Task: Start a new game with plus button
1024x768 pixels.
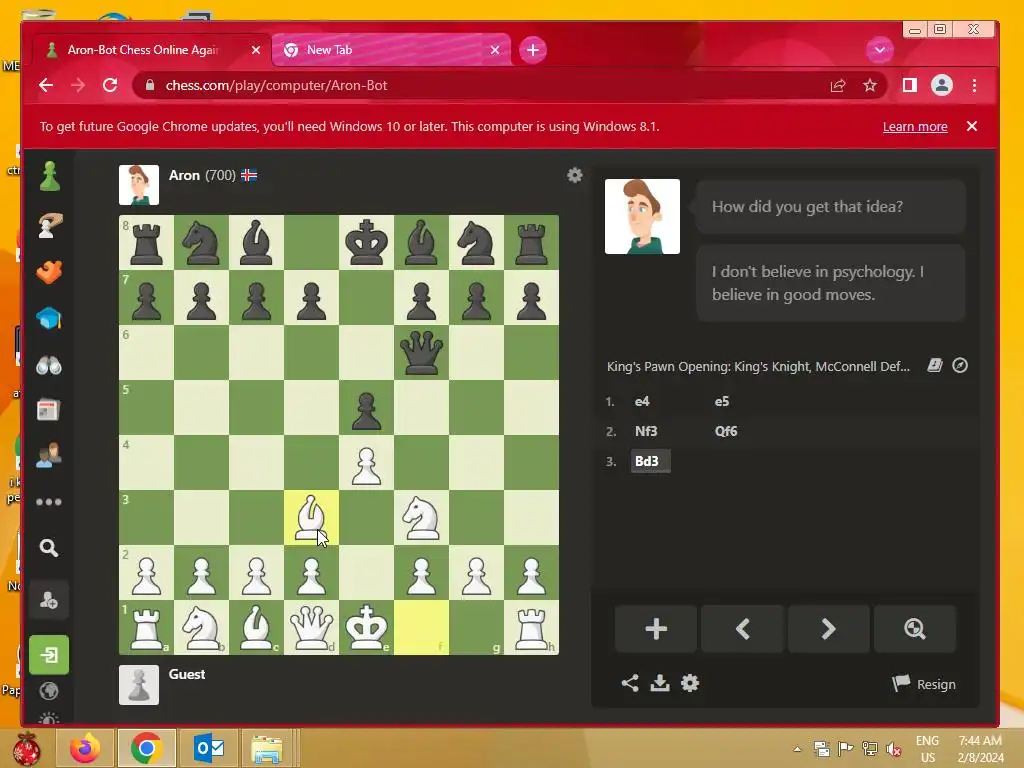Action: [x=656, y=629]
